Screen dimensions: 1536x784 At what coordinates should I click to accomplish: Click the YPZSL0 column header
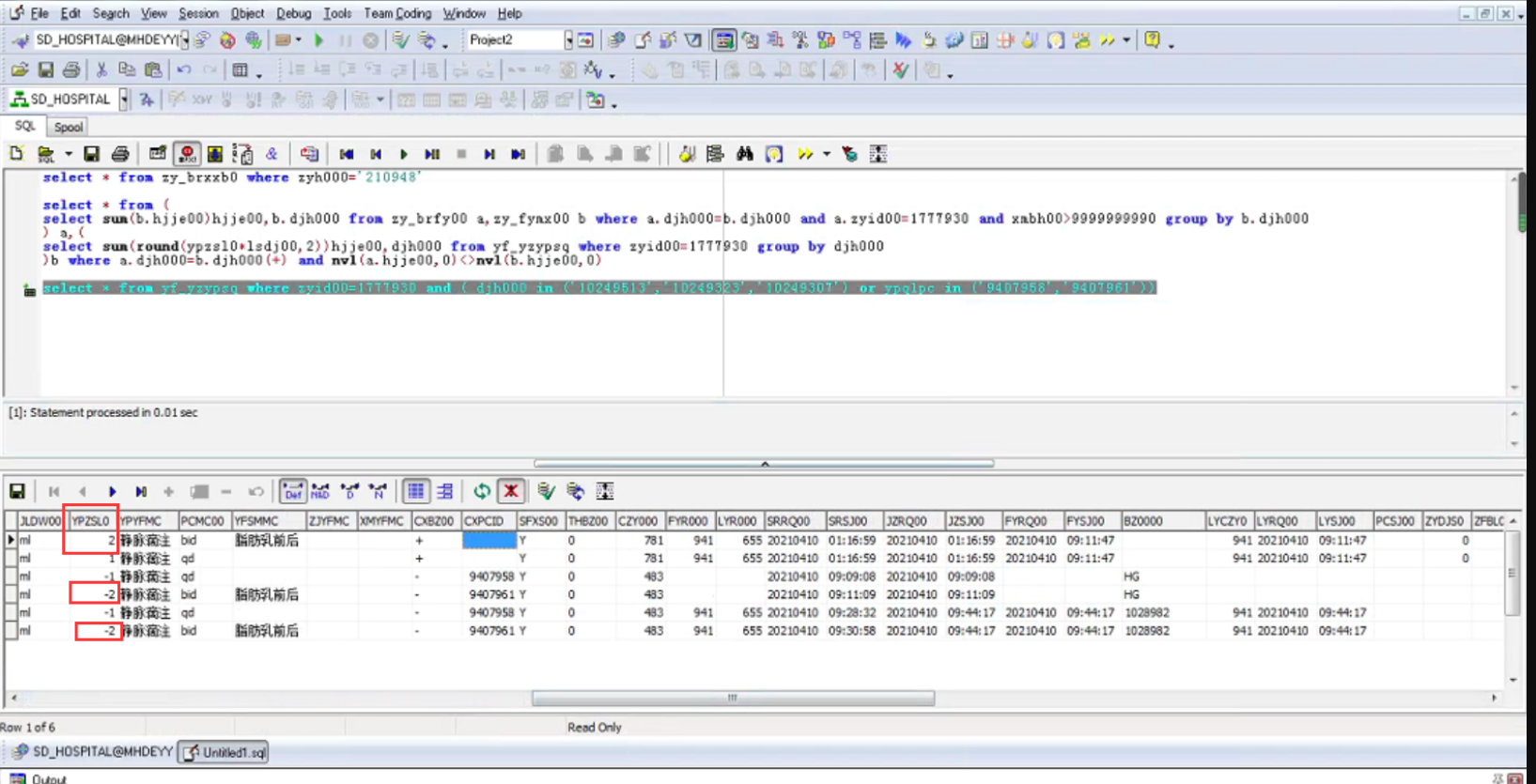point(91,521)
